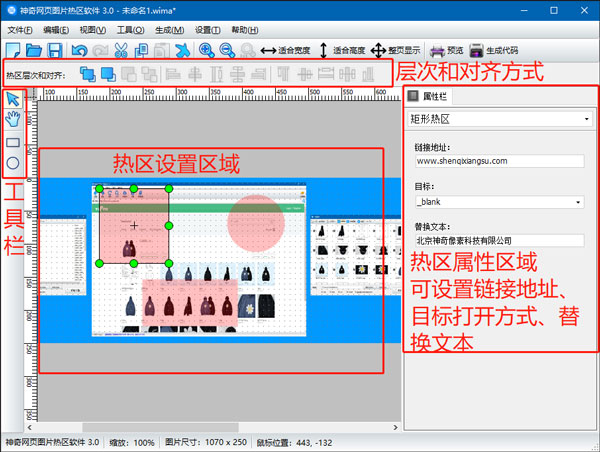Expand the 目标 _blank dropdown
600x452 pixels.
(578, 202)
